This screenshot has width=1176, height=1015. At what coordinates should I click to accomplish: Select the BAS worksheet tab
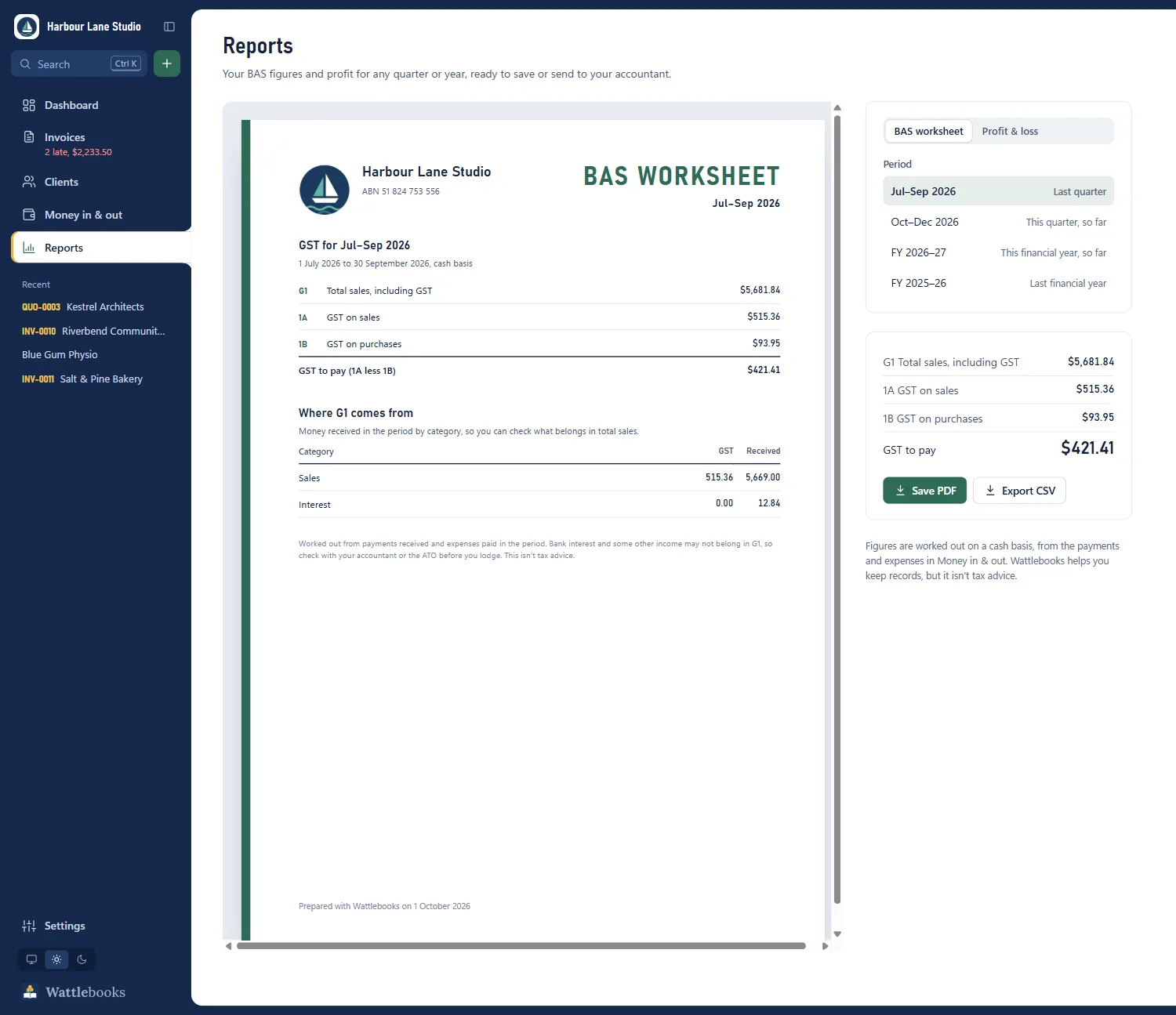928,131
